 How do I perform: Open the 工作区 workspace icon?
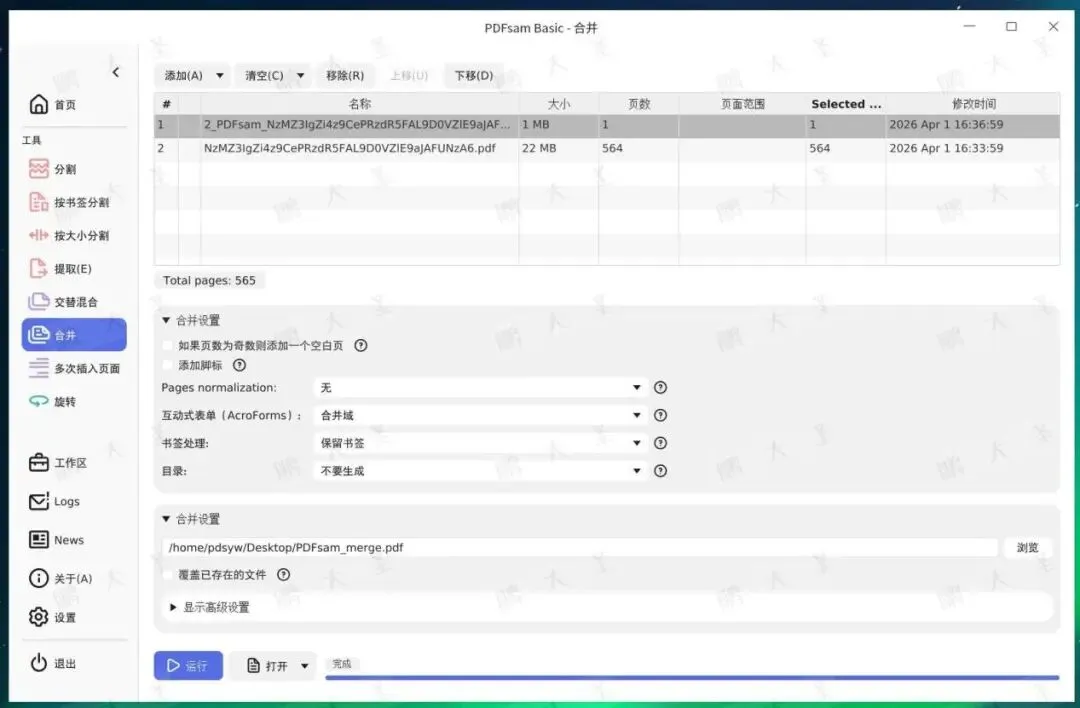tap(39, 462)
